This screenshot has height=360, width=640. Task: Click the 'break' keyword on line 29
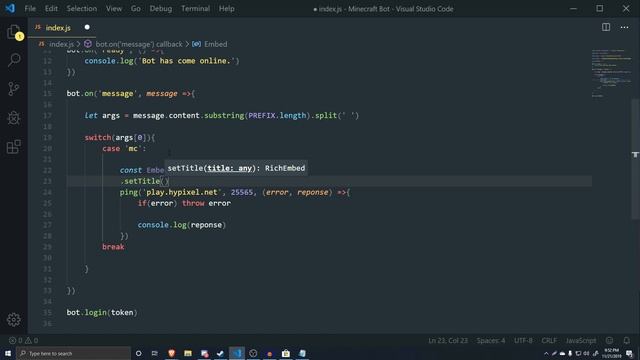click(113, 247)
